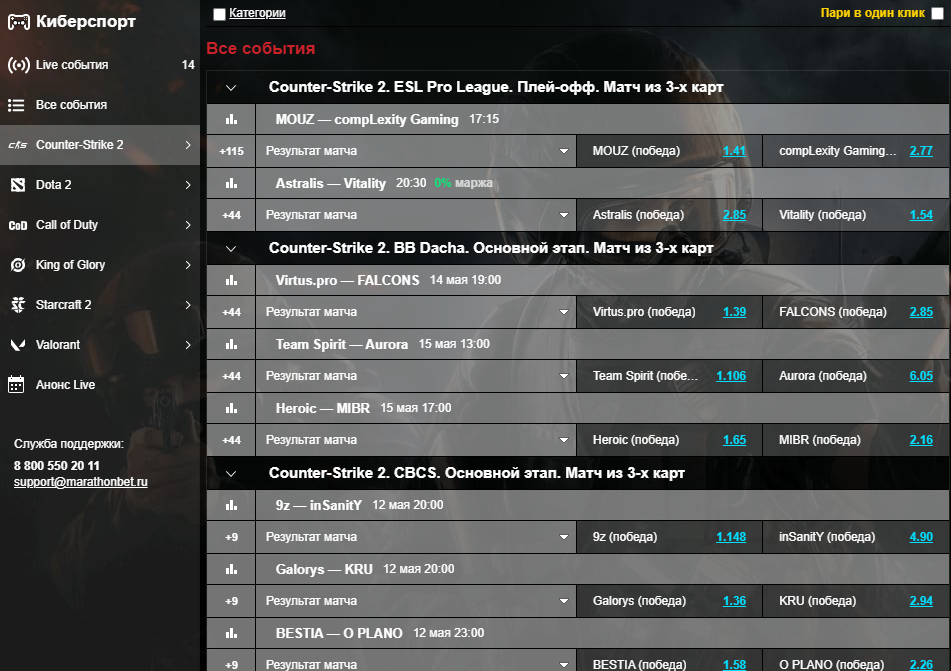
Task: Collapse the BB Dacha section chevron
Action: point(231,249)
